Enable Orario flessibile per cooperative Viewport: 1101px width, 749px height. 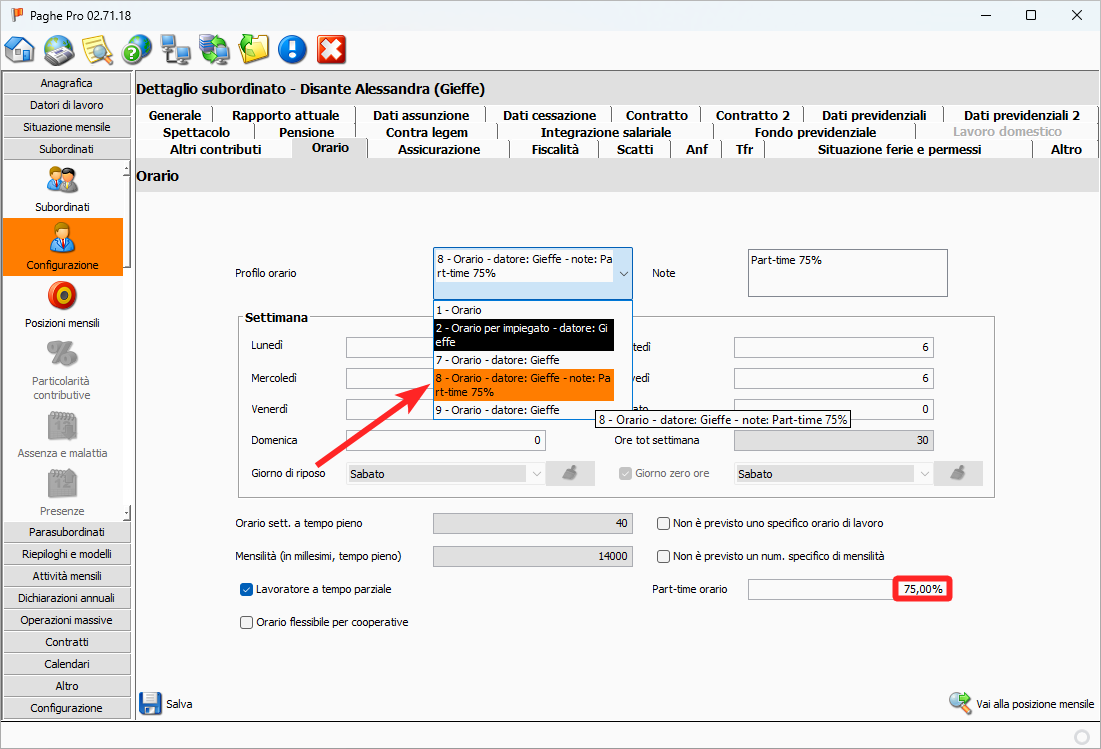point(247,622)
